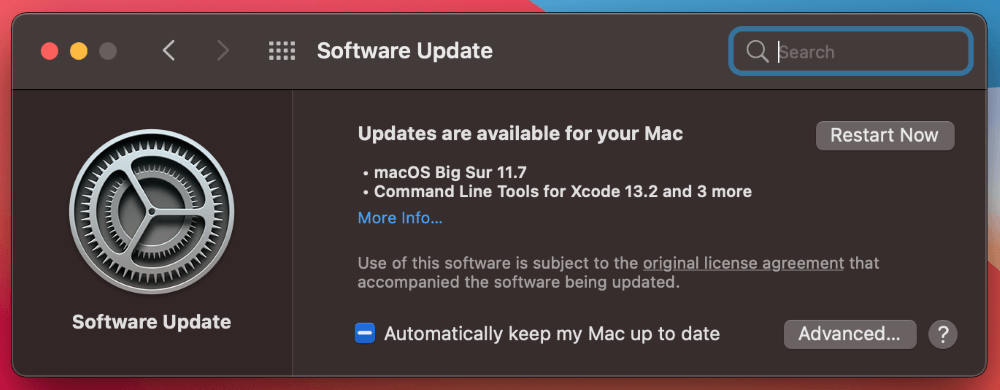Open the original license agreement link
Viewport: 1000px width, 390px height.
pyautogui.click(x=743, y=263)
